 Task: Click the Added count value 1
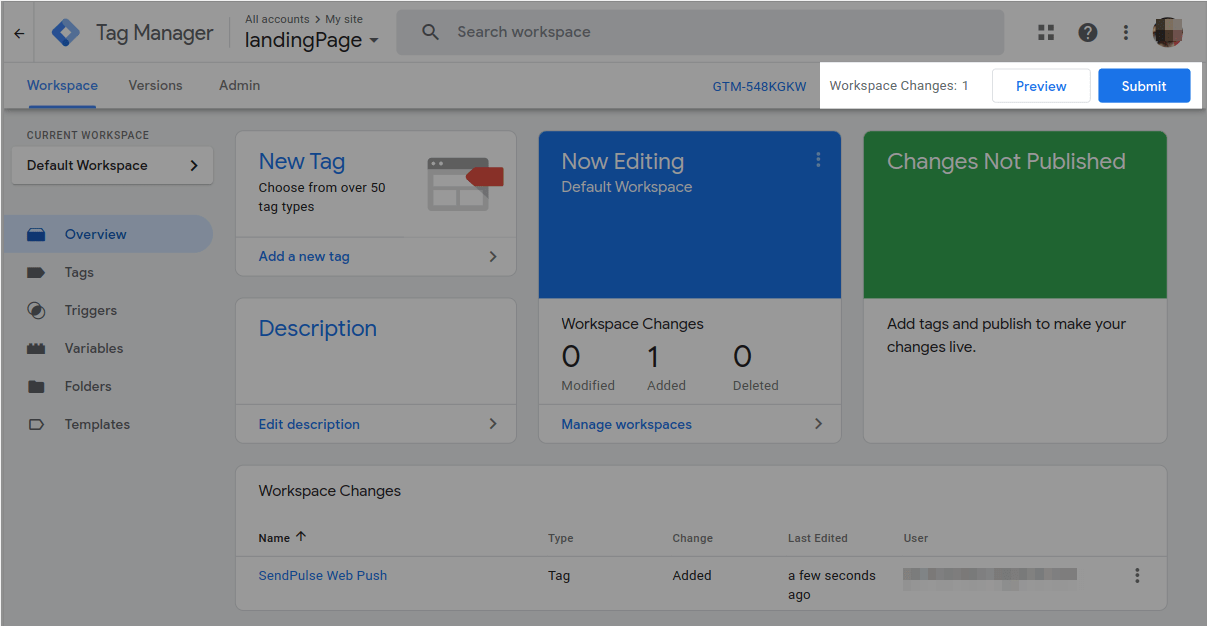[654, 357]
